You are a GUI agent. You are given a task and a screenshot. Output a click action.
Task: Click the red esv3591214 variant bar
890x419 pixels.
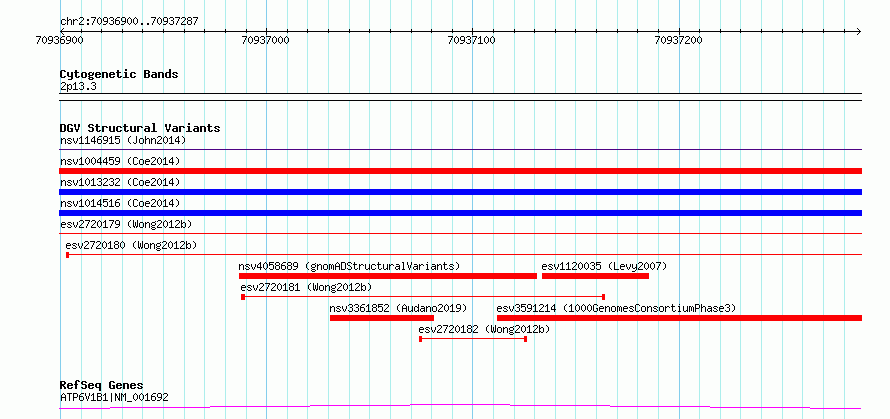point(679,318)
